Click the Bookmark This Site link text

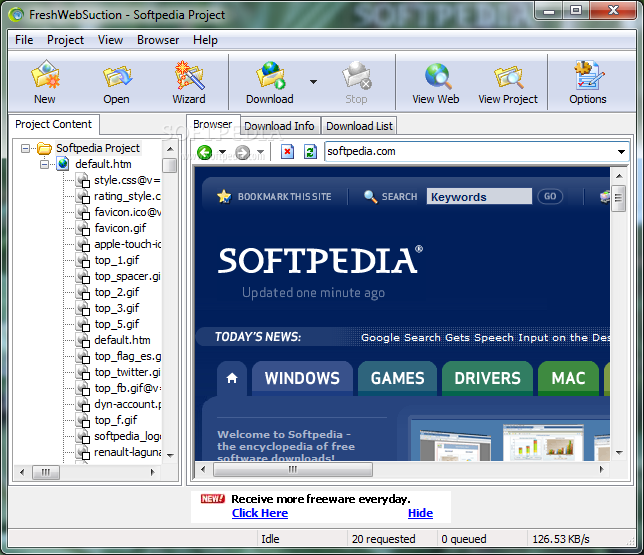[285, 197]
